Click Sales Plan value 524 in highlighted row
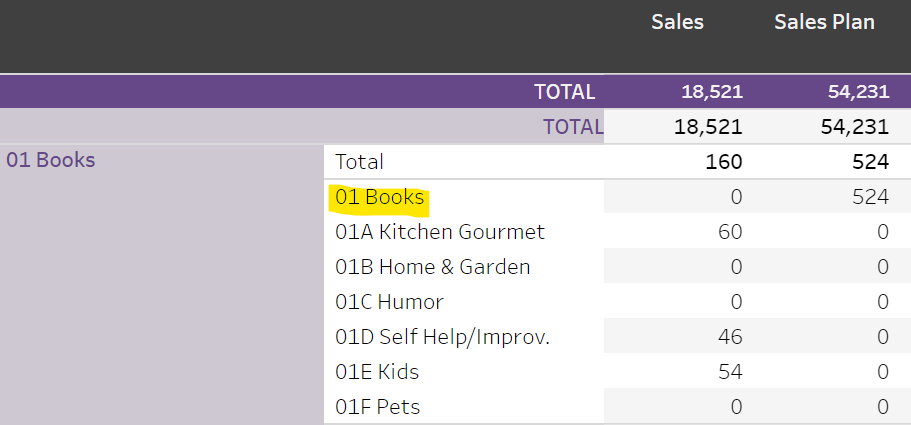This screenshot has width=911, height=425. click(x=870, y=197)
